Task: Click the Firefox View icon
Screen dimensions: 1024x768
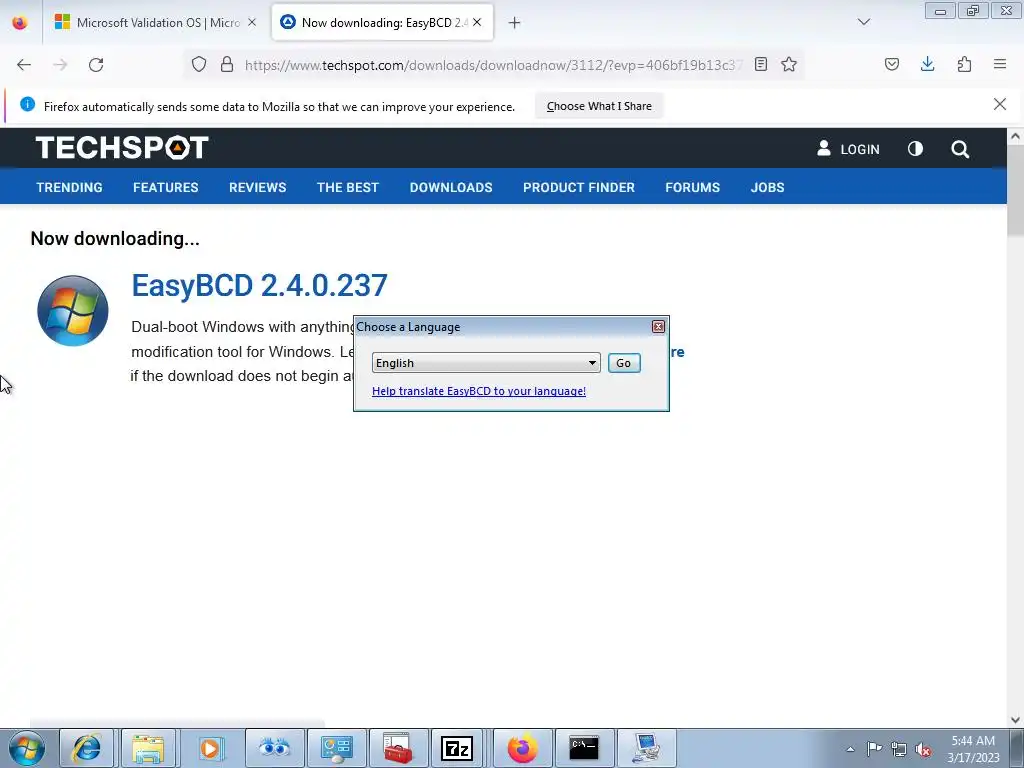Action: coord(20,22)
